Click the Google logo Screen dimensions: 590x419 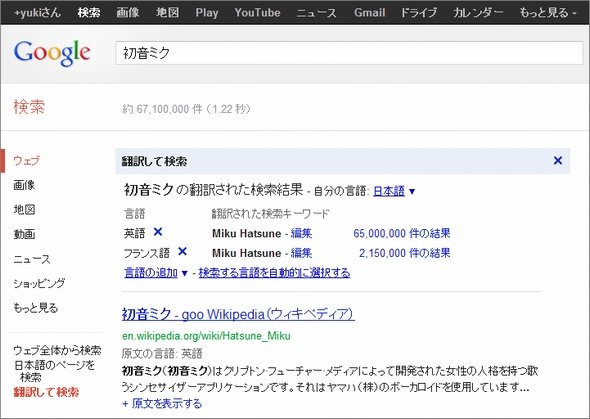52,53
